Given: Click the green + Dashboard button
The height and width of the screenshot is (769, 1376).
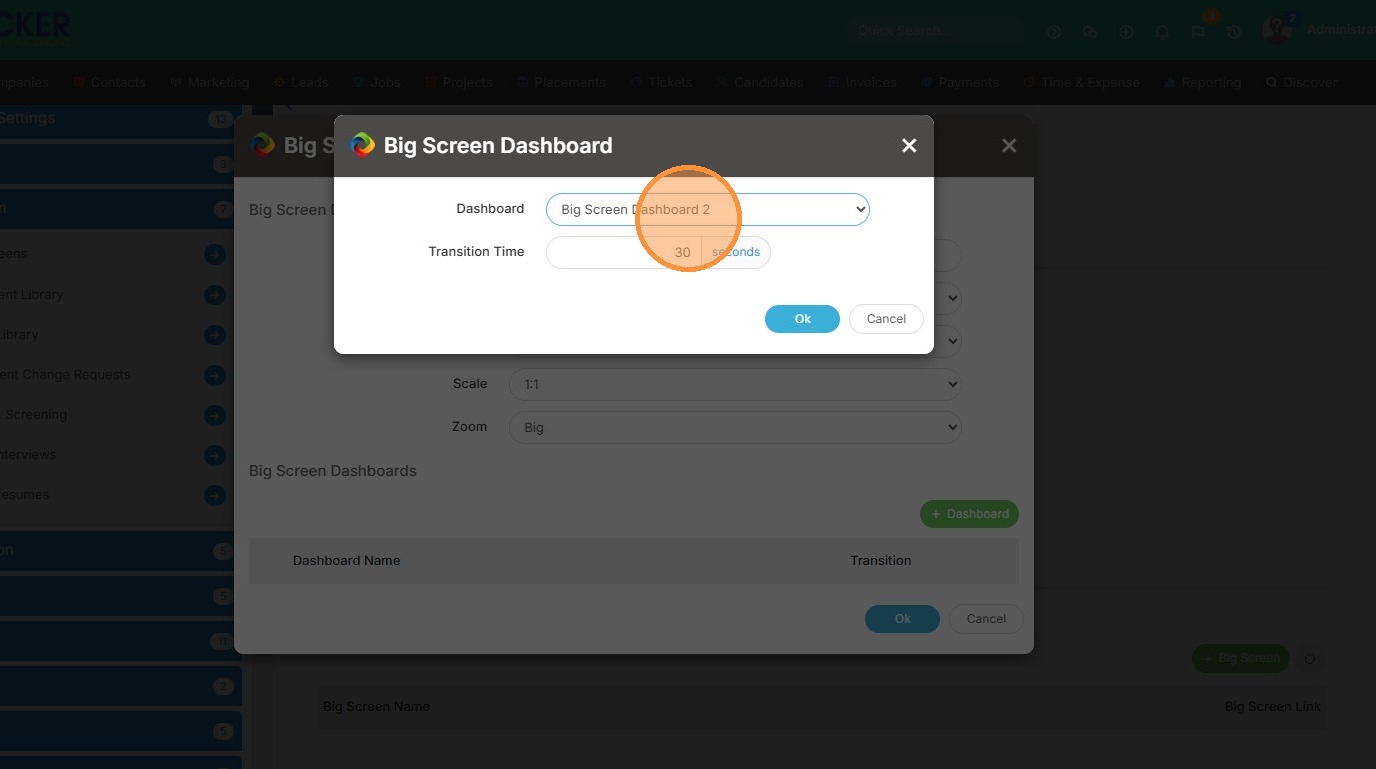Looking at the screenshot, I should click(x=969, y=514).
